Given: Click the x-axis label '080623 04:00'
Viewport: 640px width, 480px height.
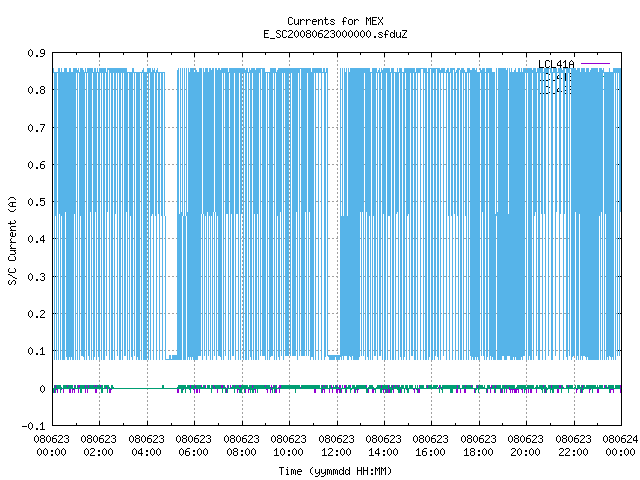Looking at the screenshot, I should 146,446.
